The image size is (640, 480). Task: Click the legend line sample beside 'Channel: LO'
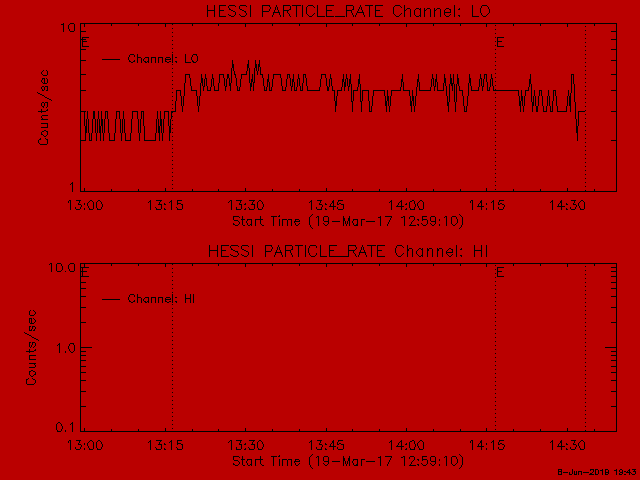[111, 60]
